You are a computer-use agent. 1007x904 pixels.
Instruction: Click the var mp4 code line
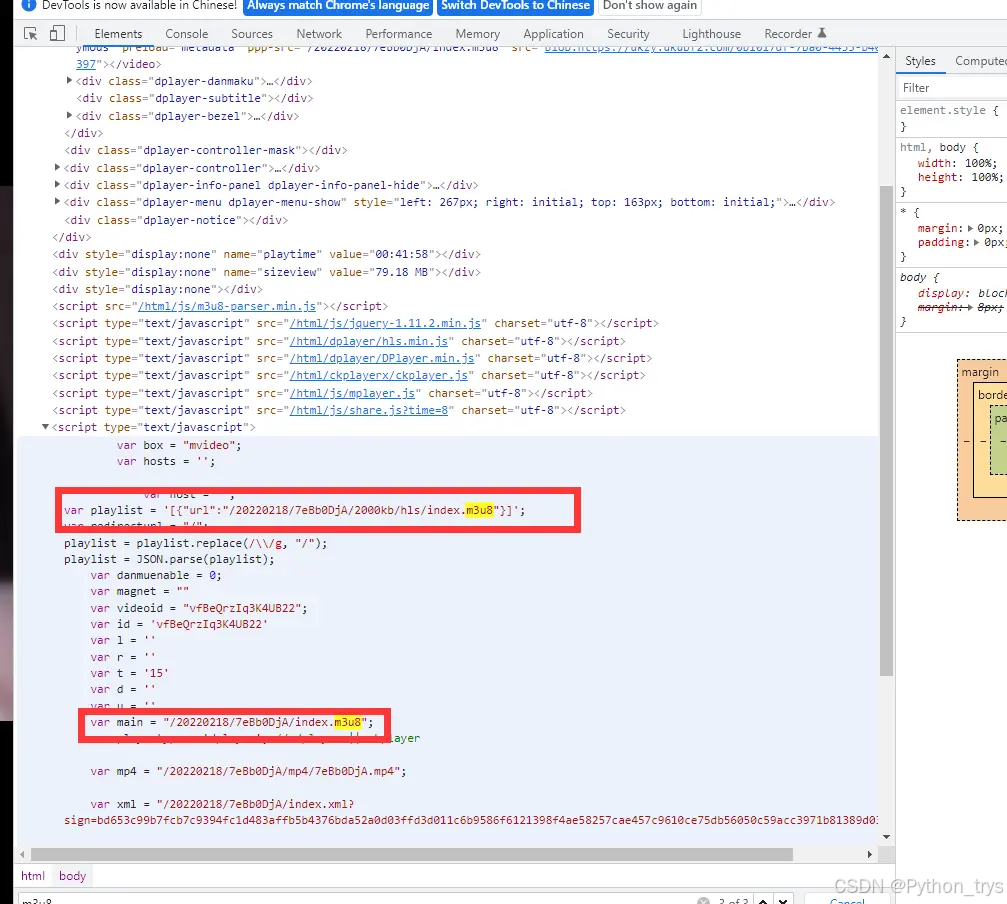click(249, 771)
